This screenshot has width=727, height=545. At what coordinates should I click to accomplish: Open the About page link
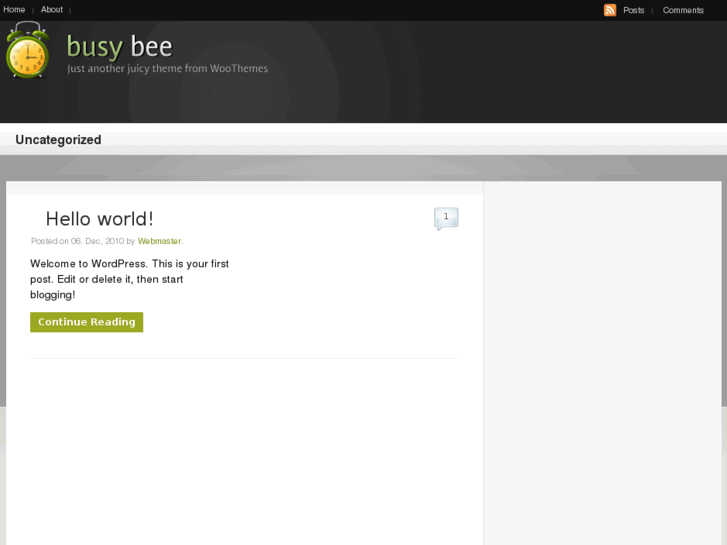click(51, 9)
